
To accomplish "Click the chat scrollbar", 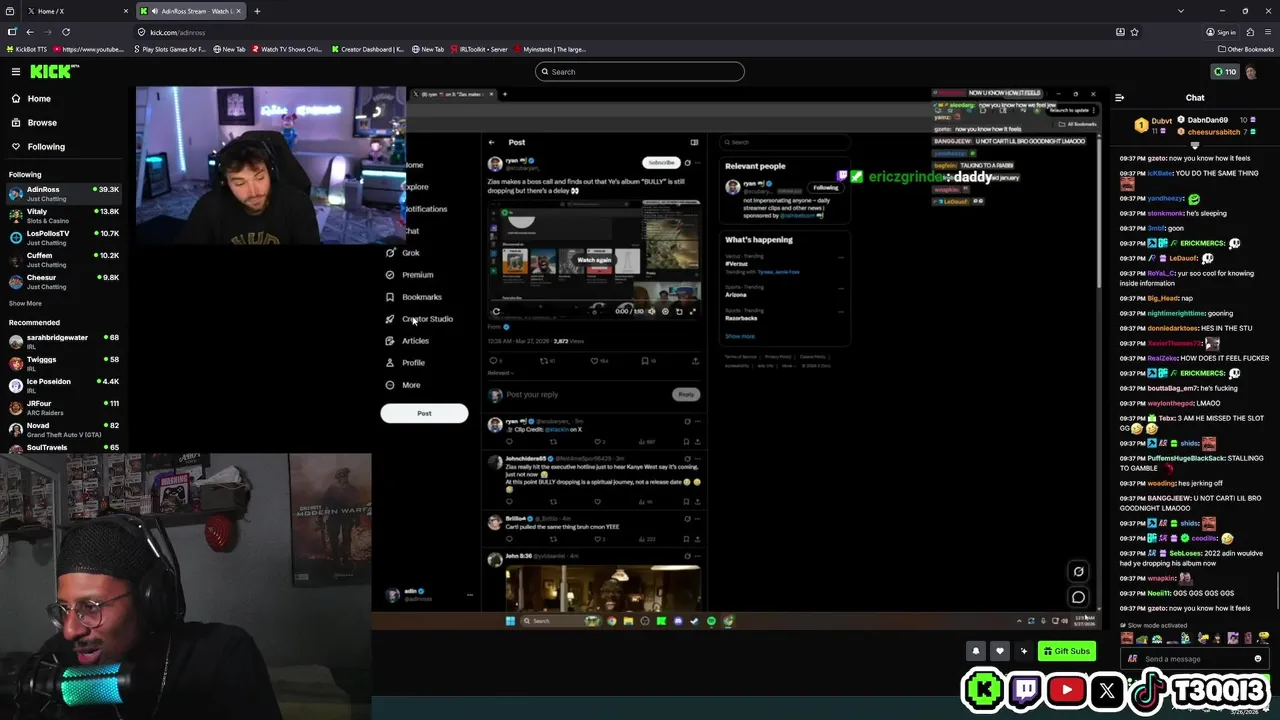I will coord(1277,590).
